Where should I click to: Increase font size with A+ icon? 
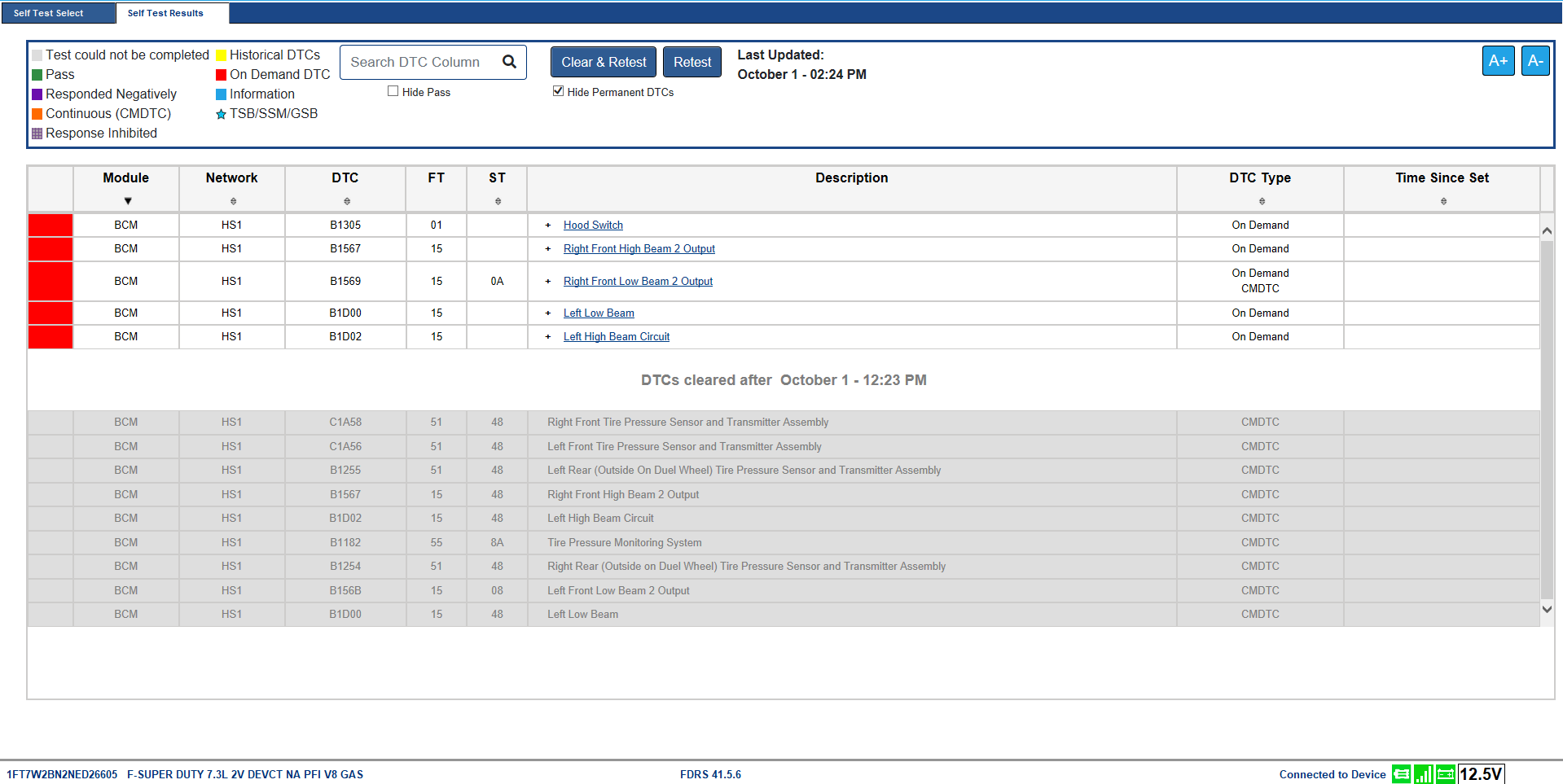1498,61
